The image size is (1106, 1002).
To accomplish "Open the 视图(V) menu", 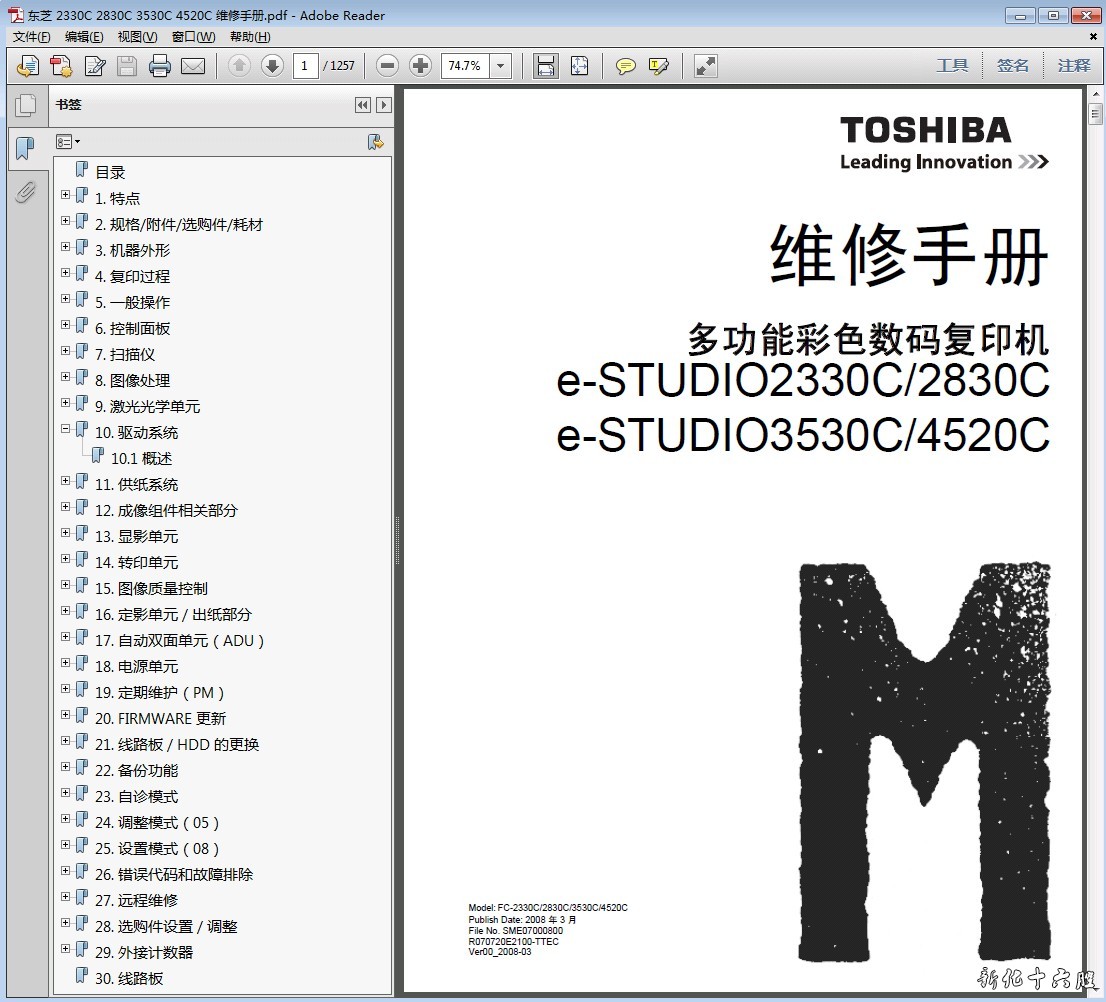I will click(x=137, y=37).
